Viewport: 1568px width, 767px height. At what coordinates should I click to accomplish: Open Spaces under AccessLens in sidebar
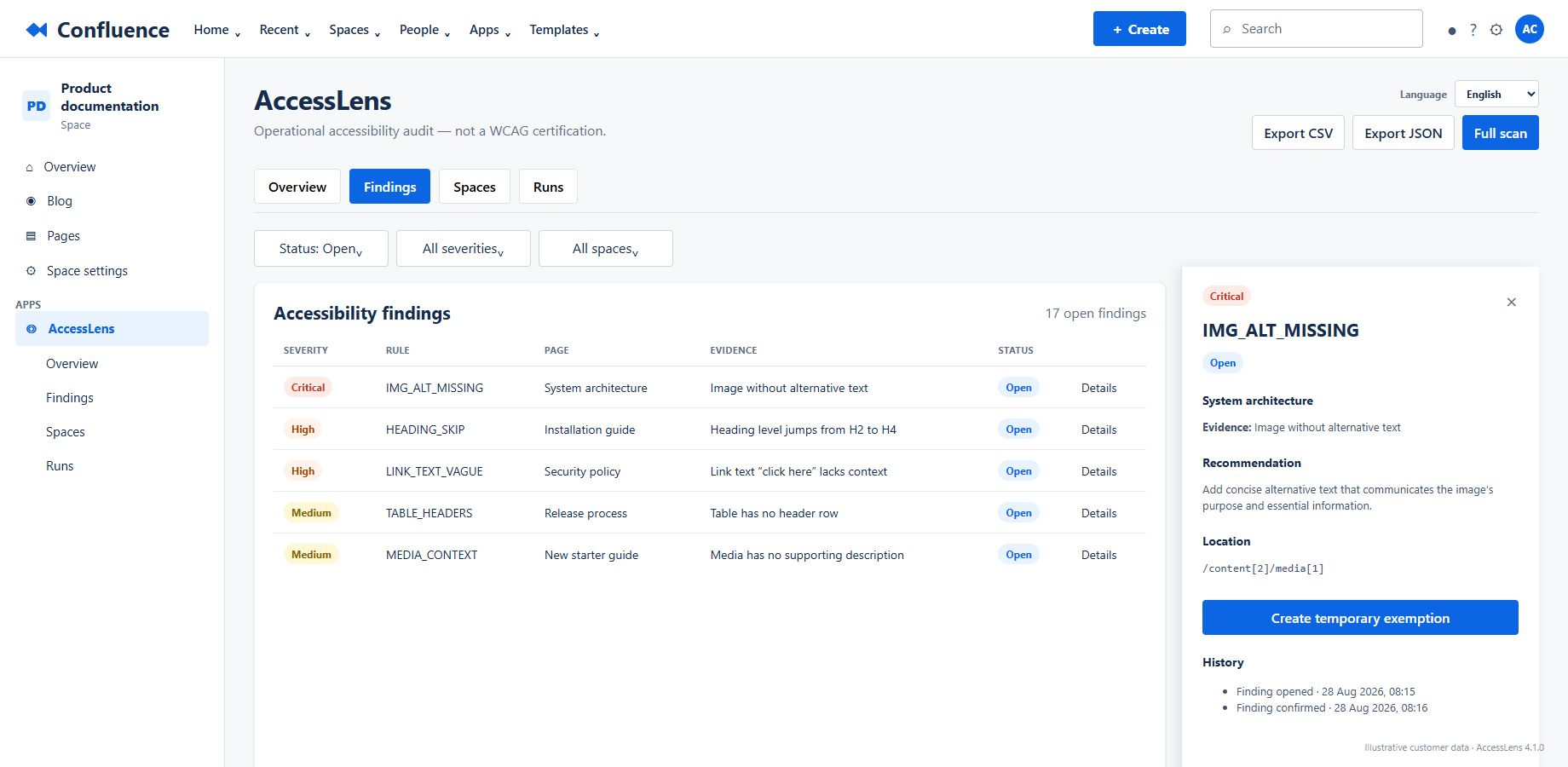(x=66, y=432)
